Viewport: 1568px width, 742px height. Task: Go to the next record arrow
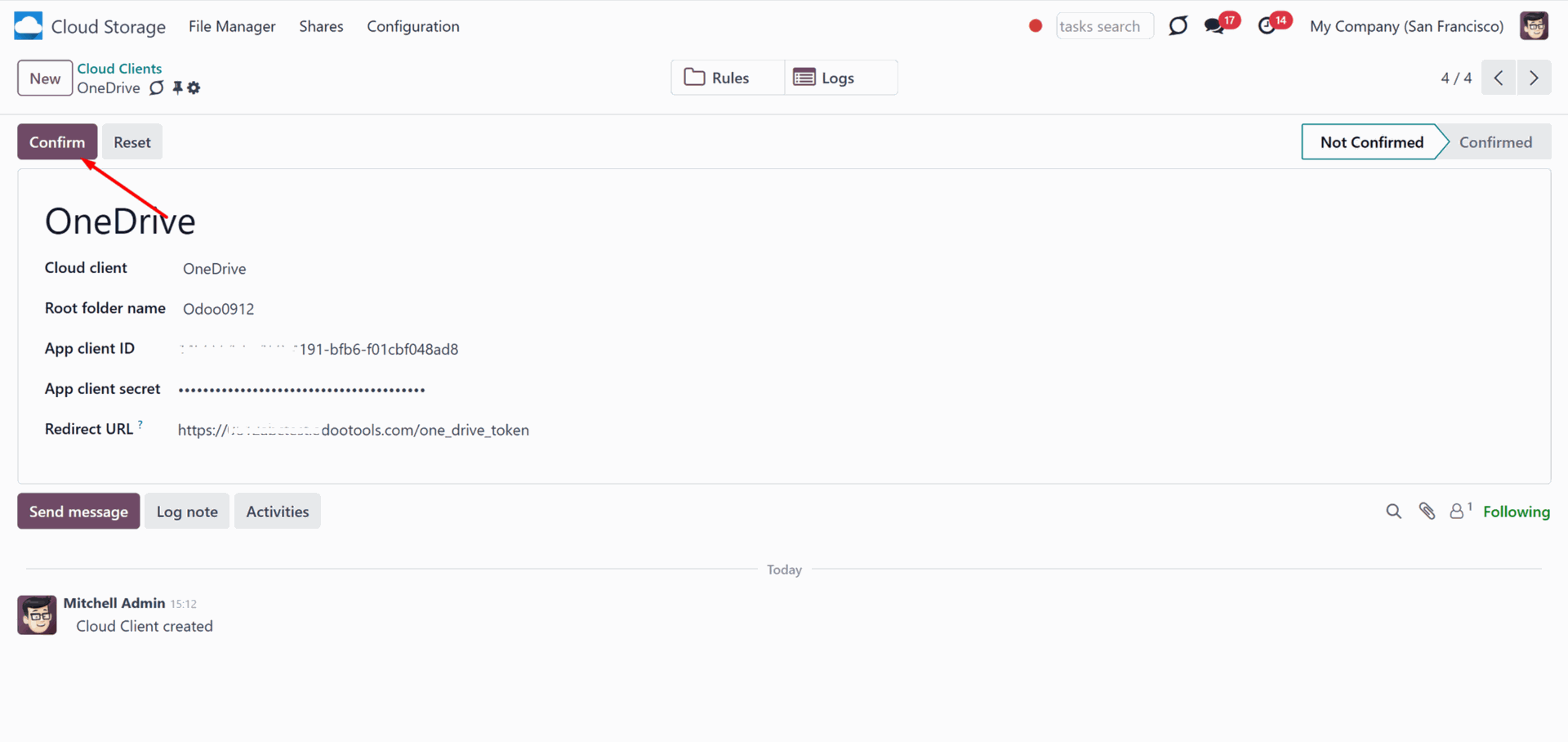tap(1534, 78)
